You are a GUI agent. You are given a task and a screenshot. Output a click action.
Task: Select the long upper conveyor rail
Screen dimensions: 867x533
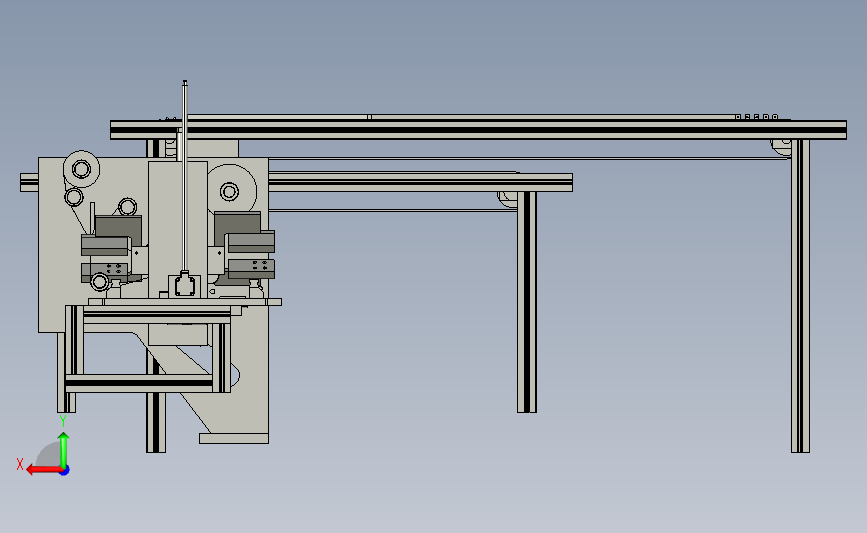tap(478, 130)
